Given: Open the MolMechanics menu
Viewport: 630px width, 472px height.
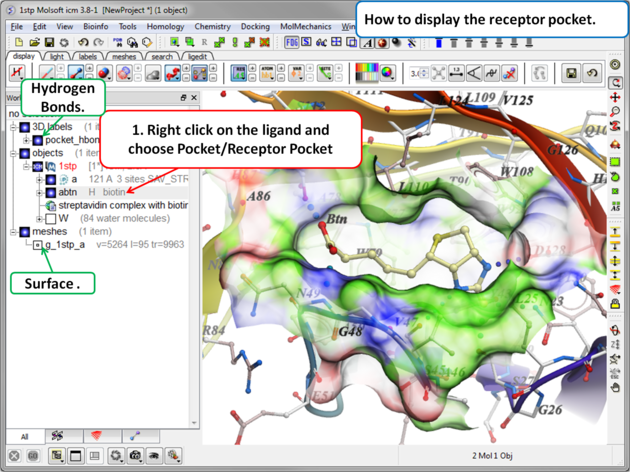Looking at the screenshot, I should [x=306, y=27].
